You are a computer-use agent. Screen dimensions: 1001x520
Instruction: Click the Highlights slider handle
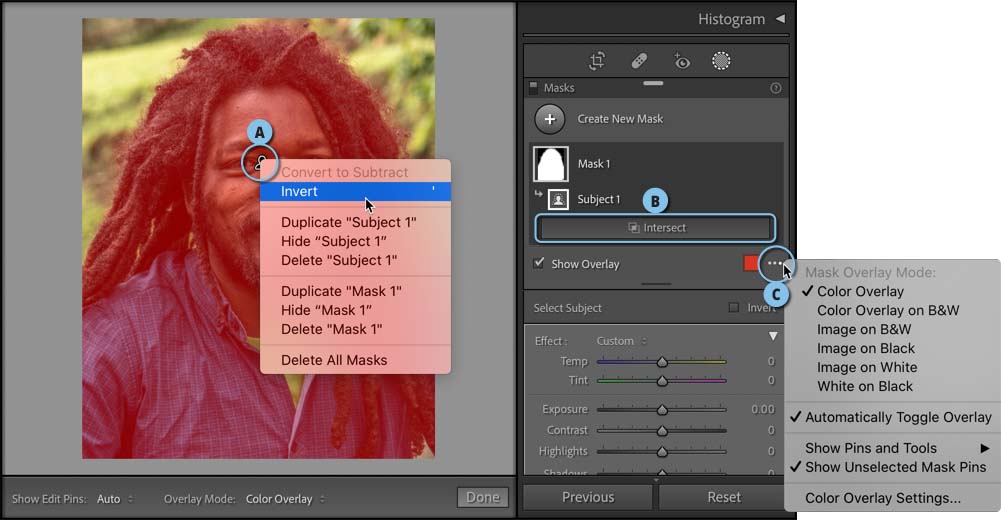tap(662, 452)
